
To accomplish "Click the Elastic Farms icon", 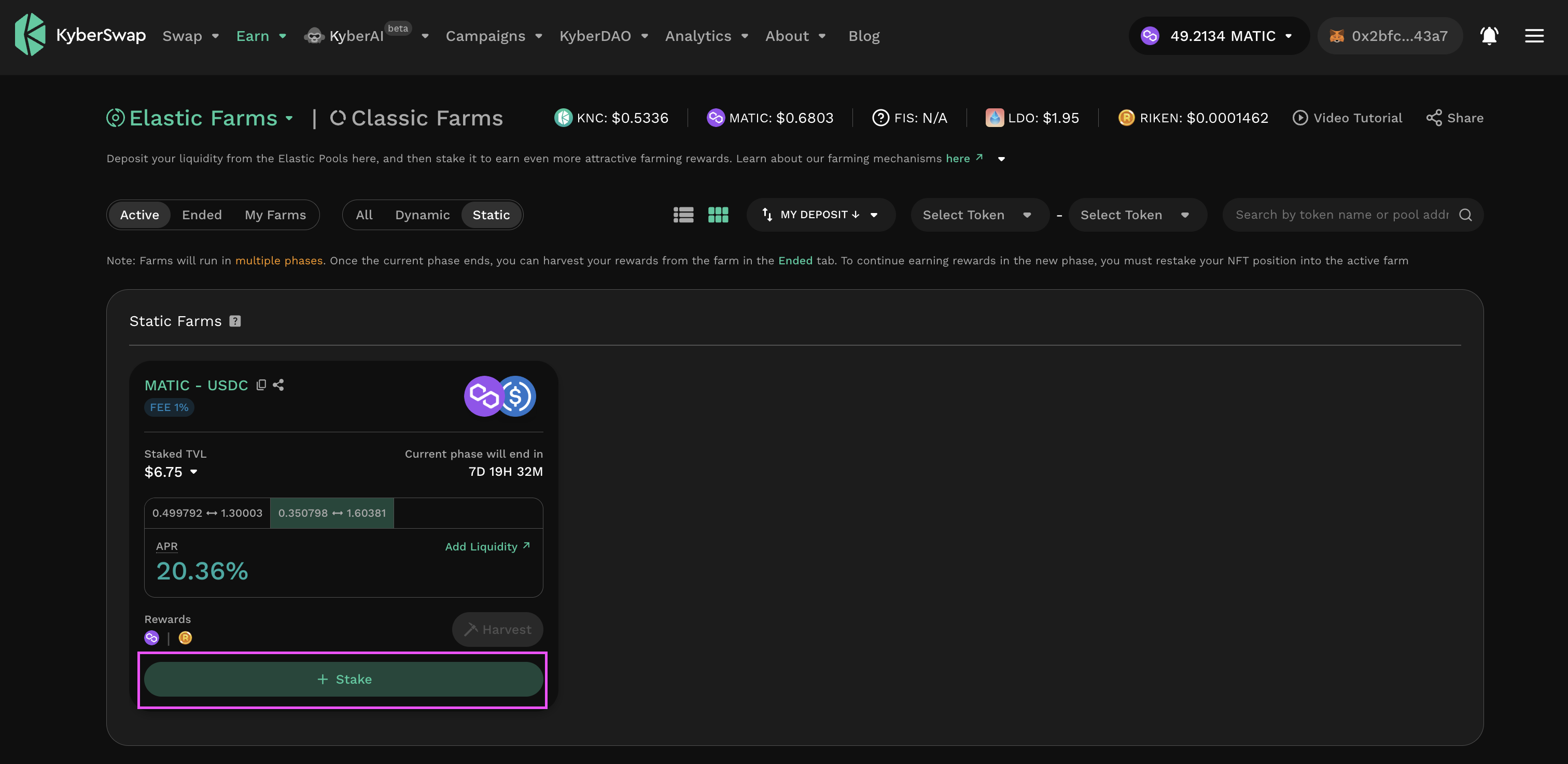I will [115, 117].
